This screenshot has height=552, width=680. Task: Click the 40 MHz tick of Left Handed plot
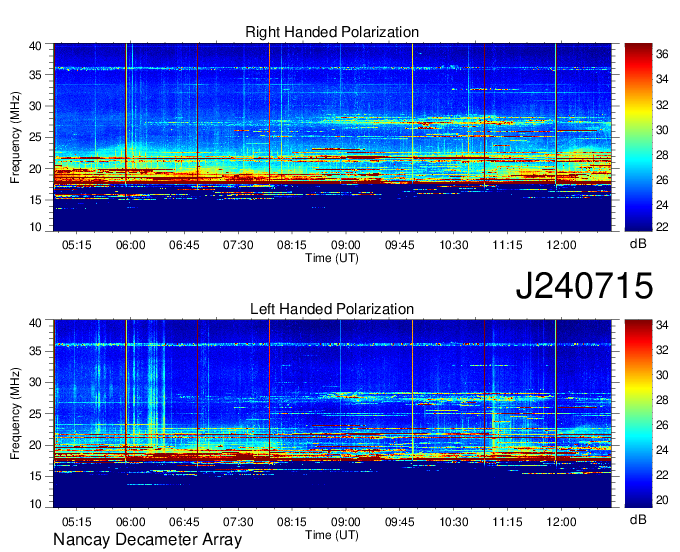click(35, 323)
